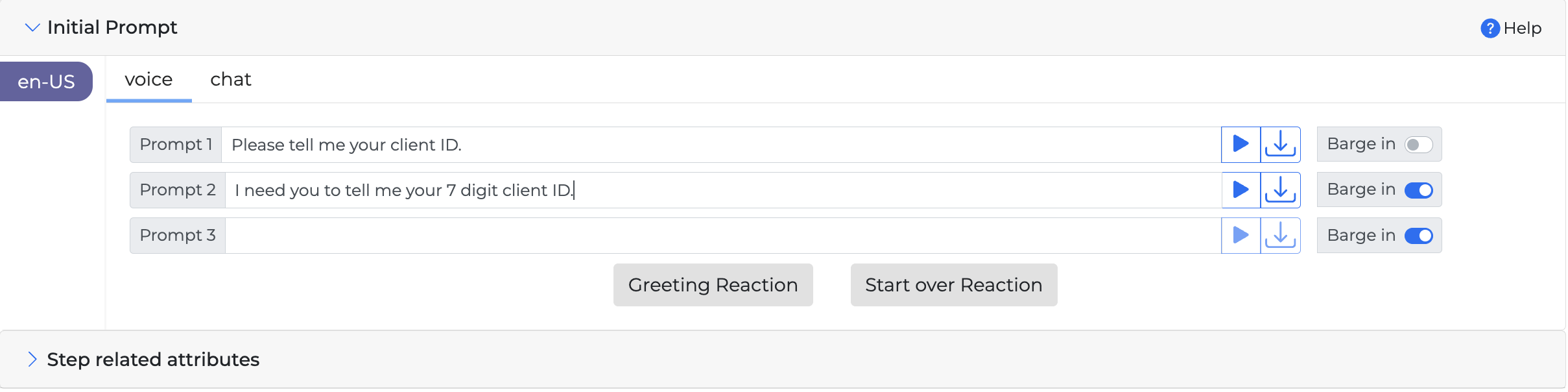
Task: Select the voice tab
Action: pos(148,79)
